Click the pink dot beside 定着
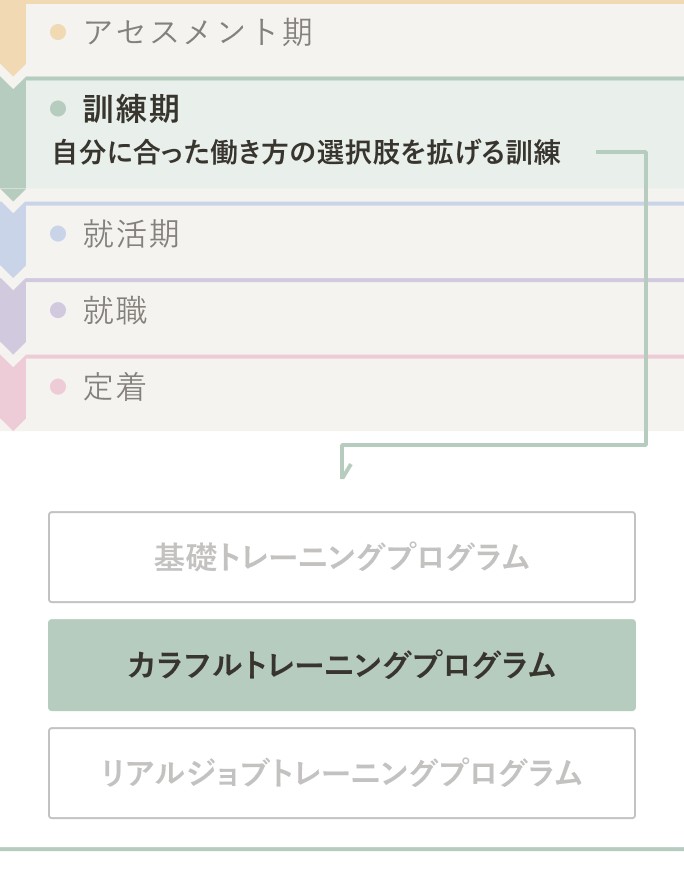 58,387
